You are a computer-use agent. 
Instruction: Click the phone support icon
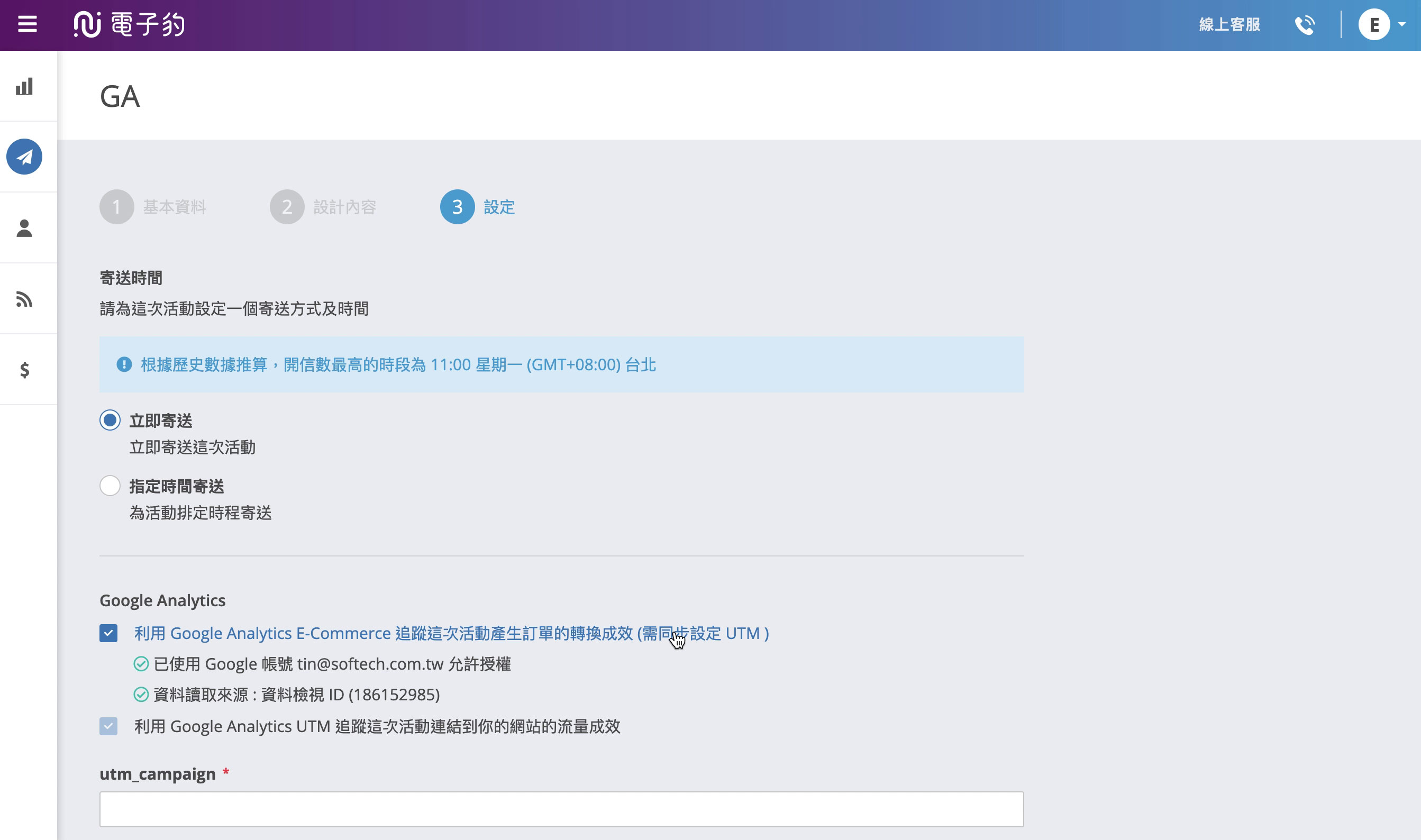(x=1305, y=25)
